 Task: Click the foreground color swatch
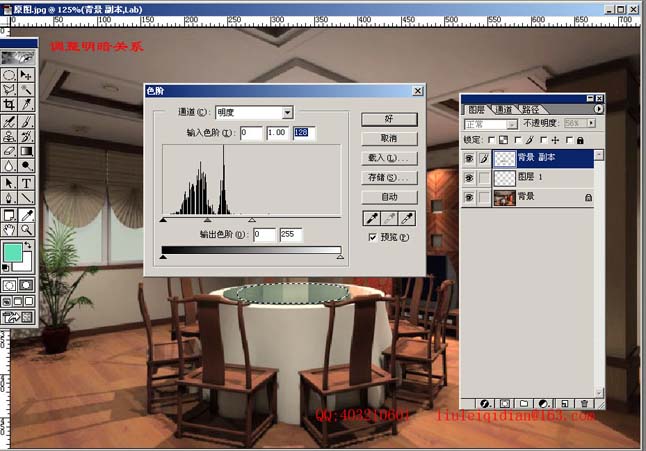coord(12,252)
